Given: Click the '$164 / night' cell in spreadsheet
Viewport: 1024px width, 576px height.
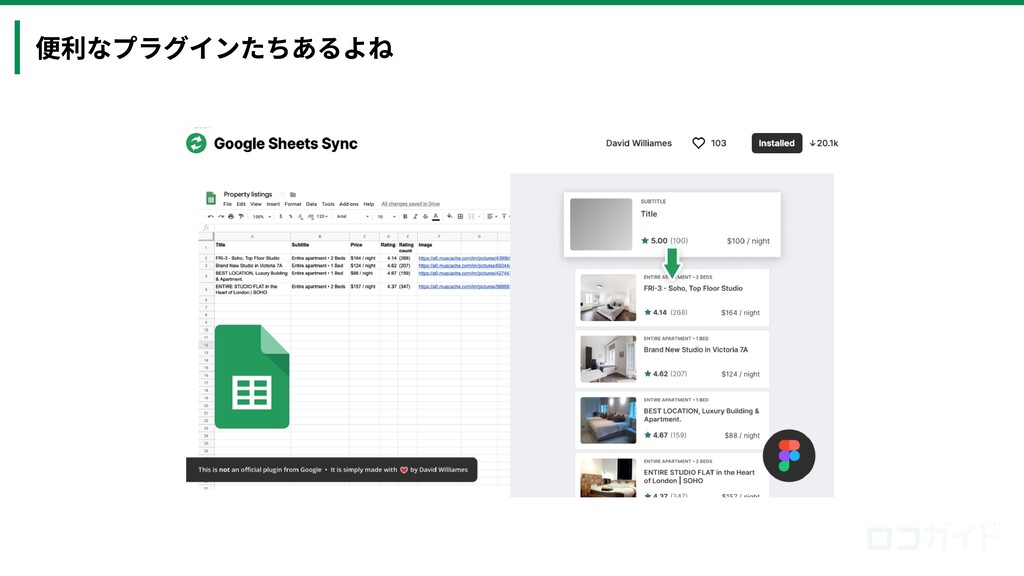Looking at the screenshot, I should pyautogui.click(x=364, y=258).
